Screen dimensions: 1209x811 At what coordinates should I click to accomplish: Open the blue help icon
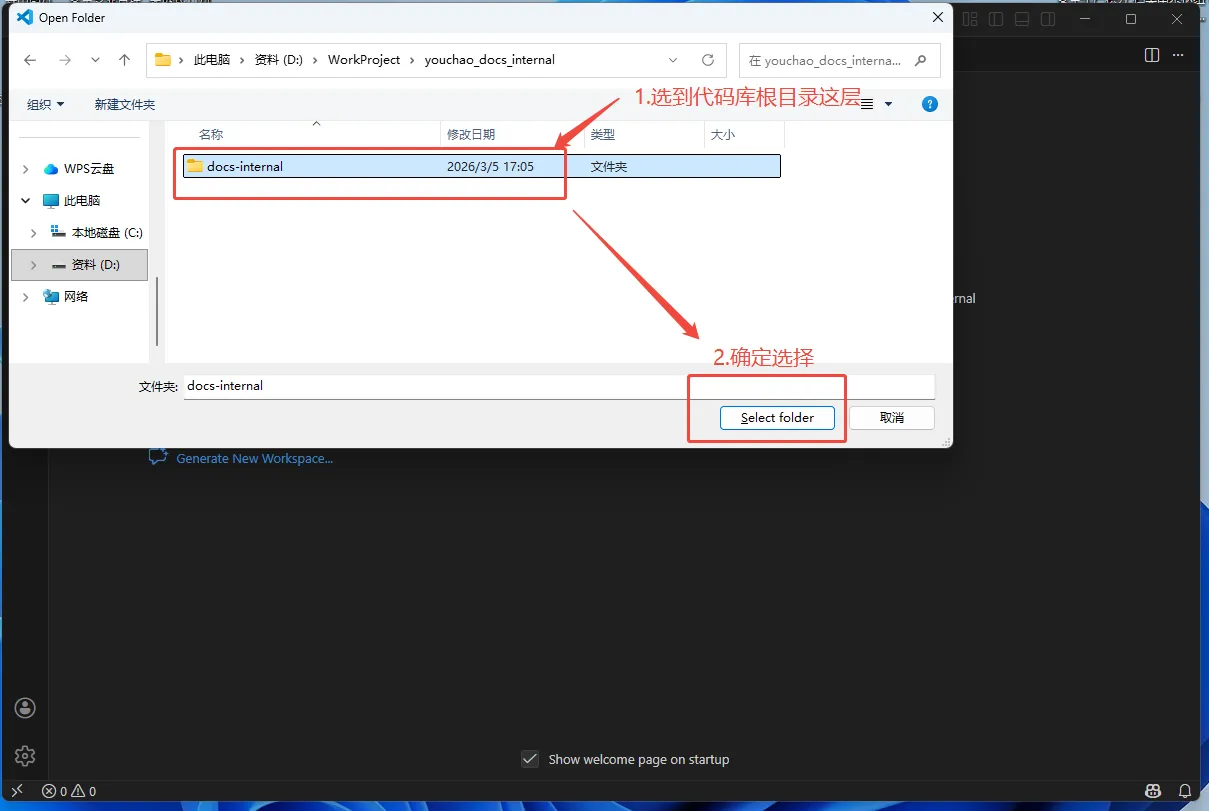click(x=930, y=104)
